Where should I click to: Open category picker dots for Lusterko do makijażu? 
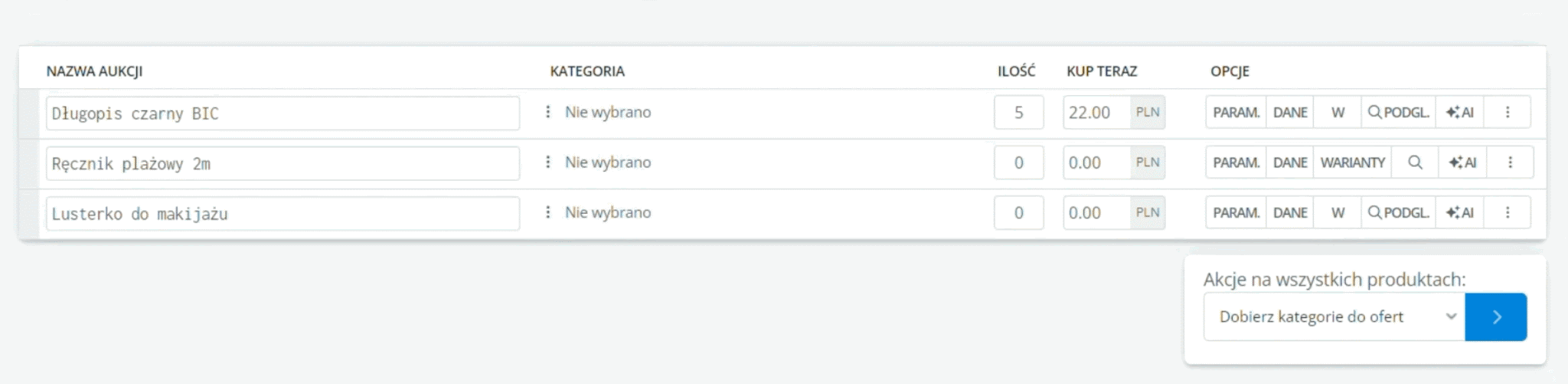point(547,212)
